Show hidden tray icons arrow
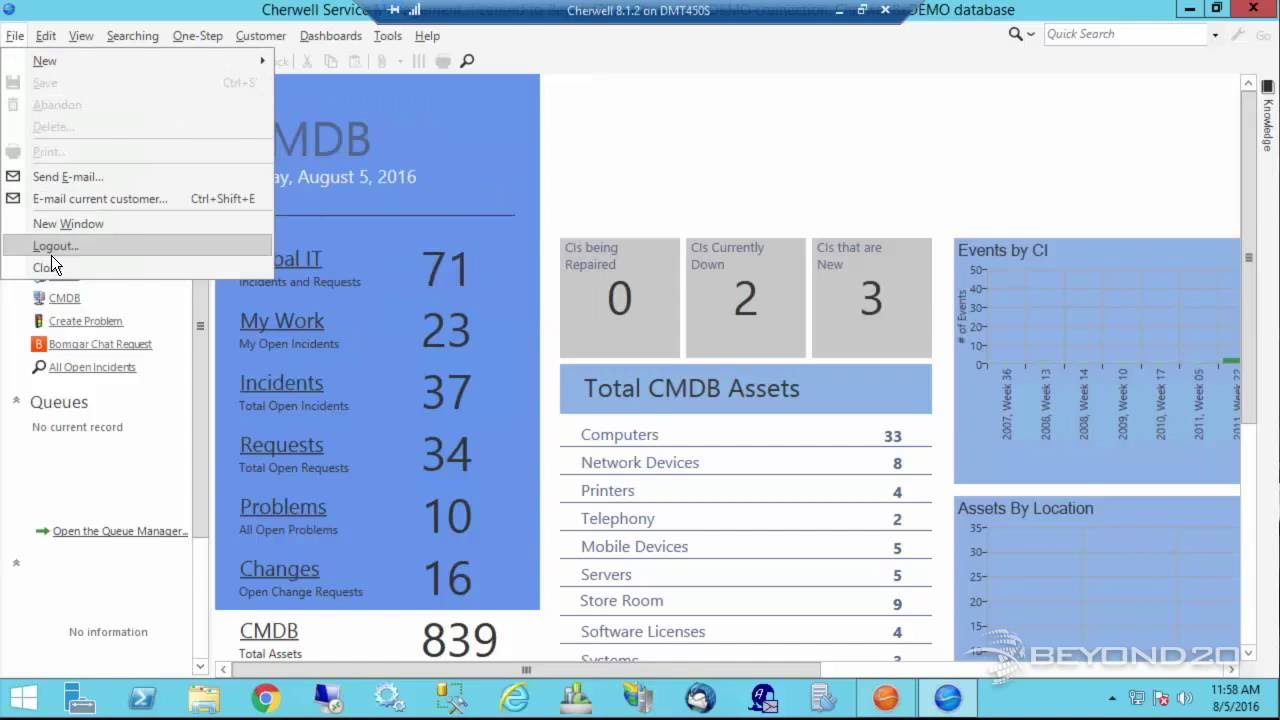This screenshot has width=1280, height=720. [1113, 698]
